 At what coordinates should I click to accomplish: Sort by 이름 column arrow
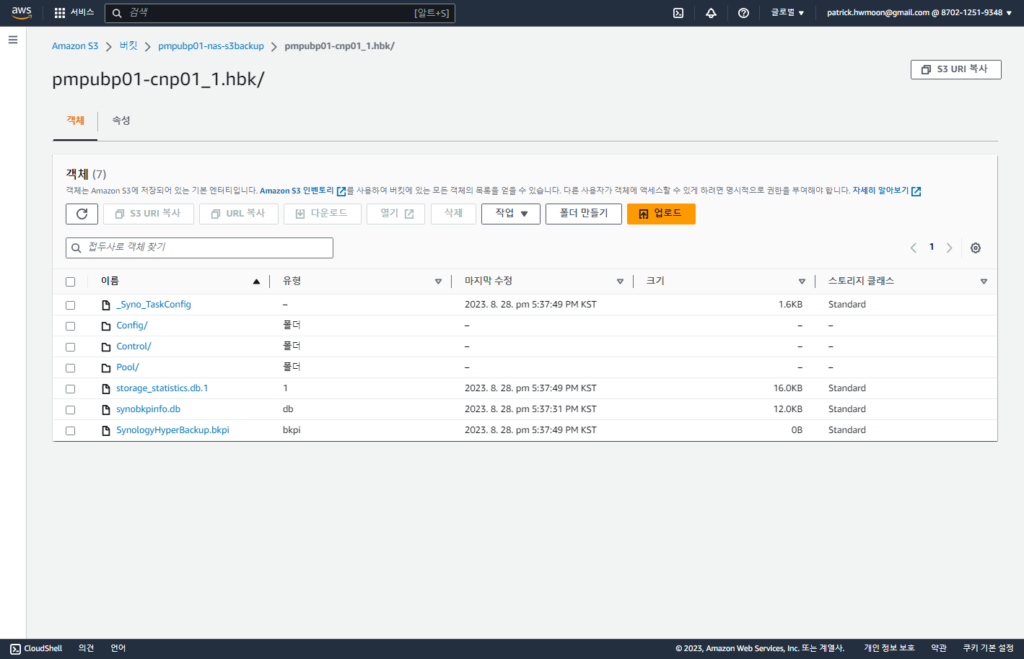(256, 281)
